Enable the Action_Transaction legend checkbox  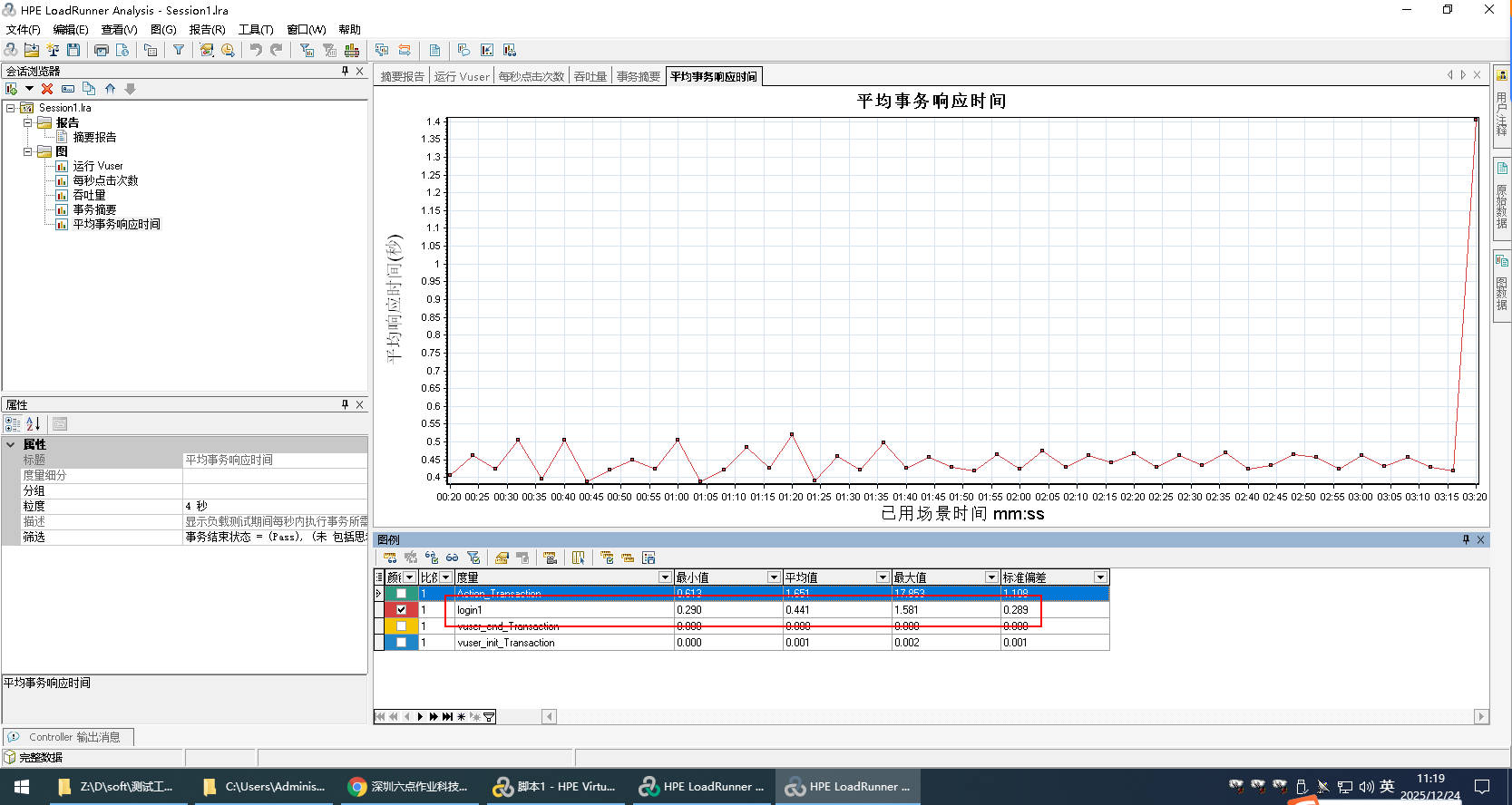[x=401, y=593]
